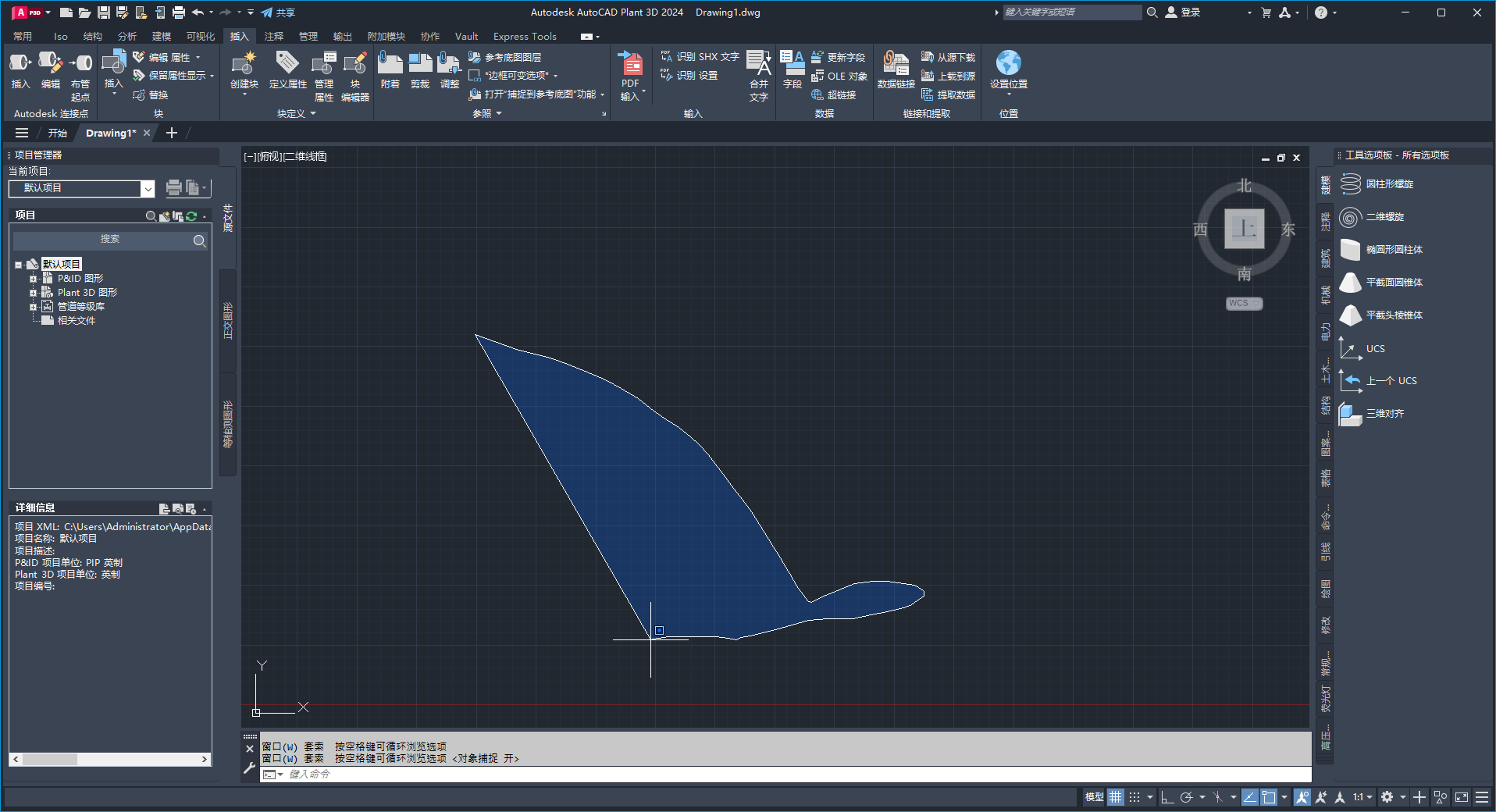
Task: Click the Save As icon
Action: click(123, 12)
